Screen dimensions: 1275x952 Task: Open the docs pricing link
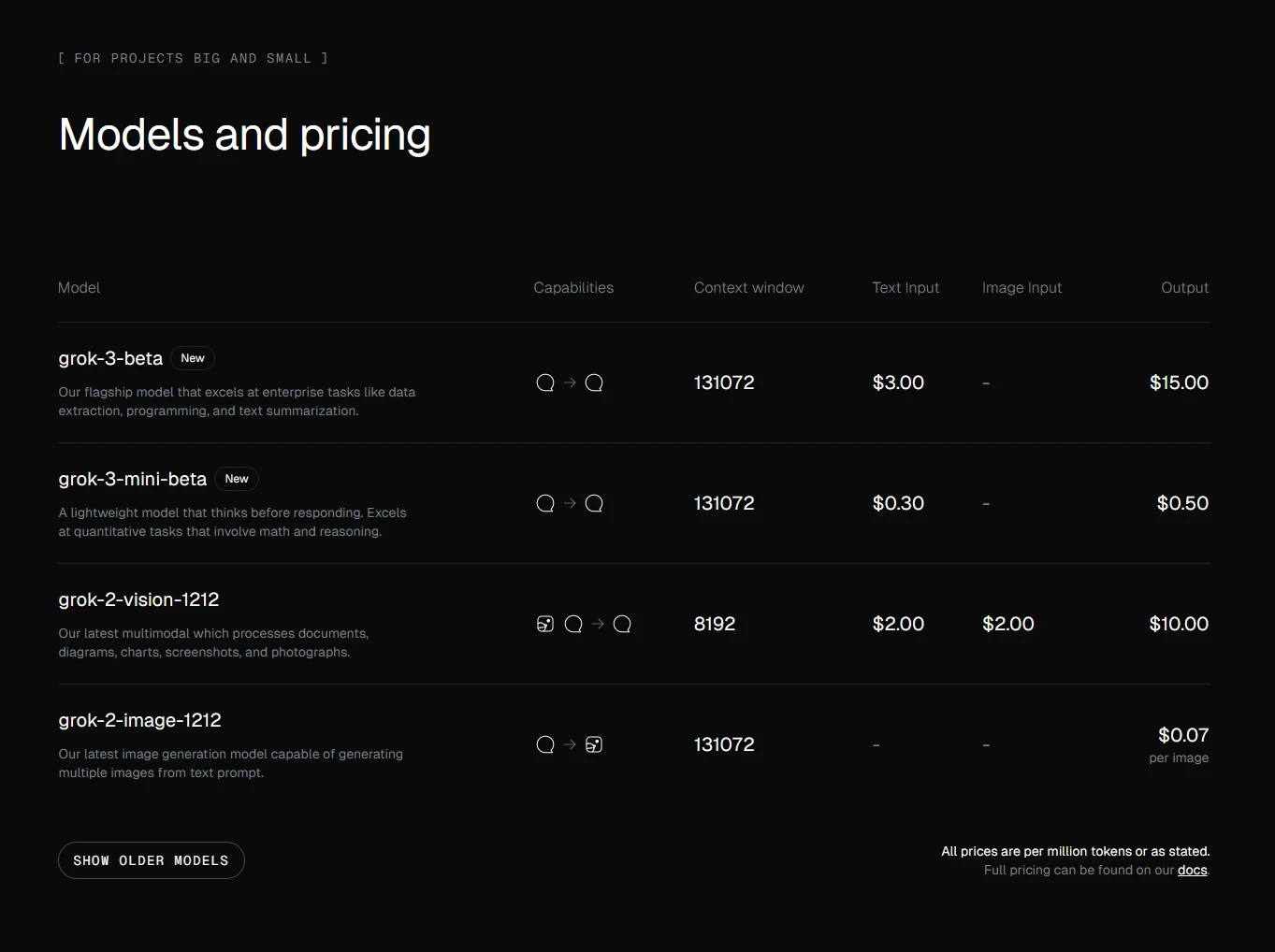click(1192, 870)
